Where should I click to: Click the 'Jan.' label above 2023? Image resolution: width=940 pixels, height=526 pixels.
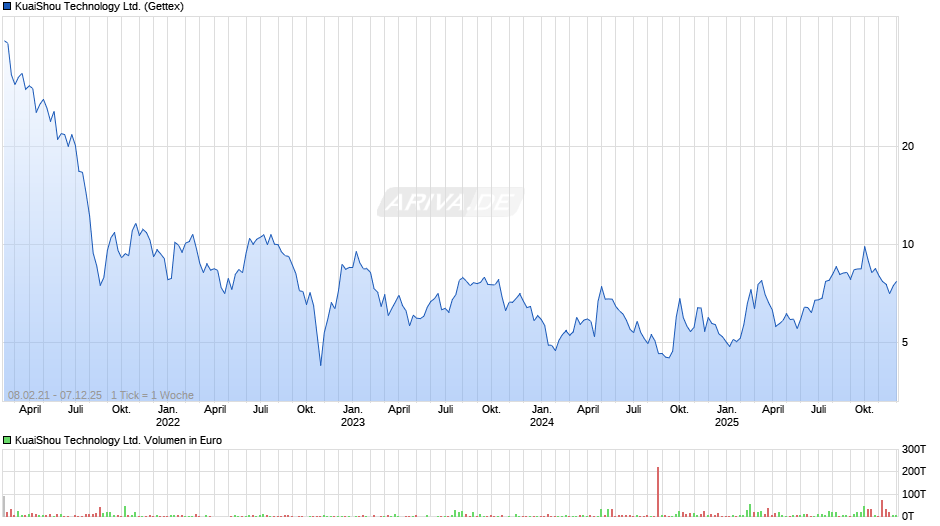tap(352, 410)
